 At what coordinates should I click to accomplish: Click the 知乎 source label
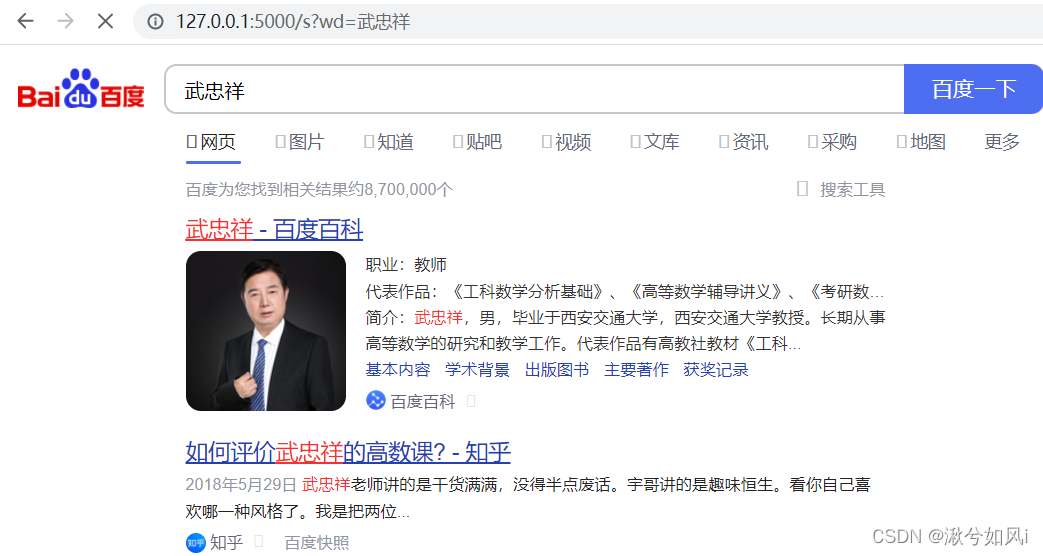[226, 543]
